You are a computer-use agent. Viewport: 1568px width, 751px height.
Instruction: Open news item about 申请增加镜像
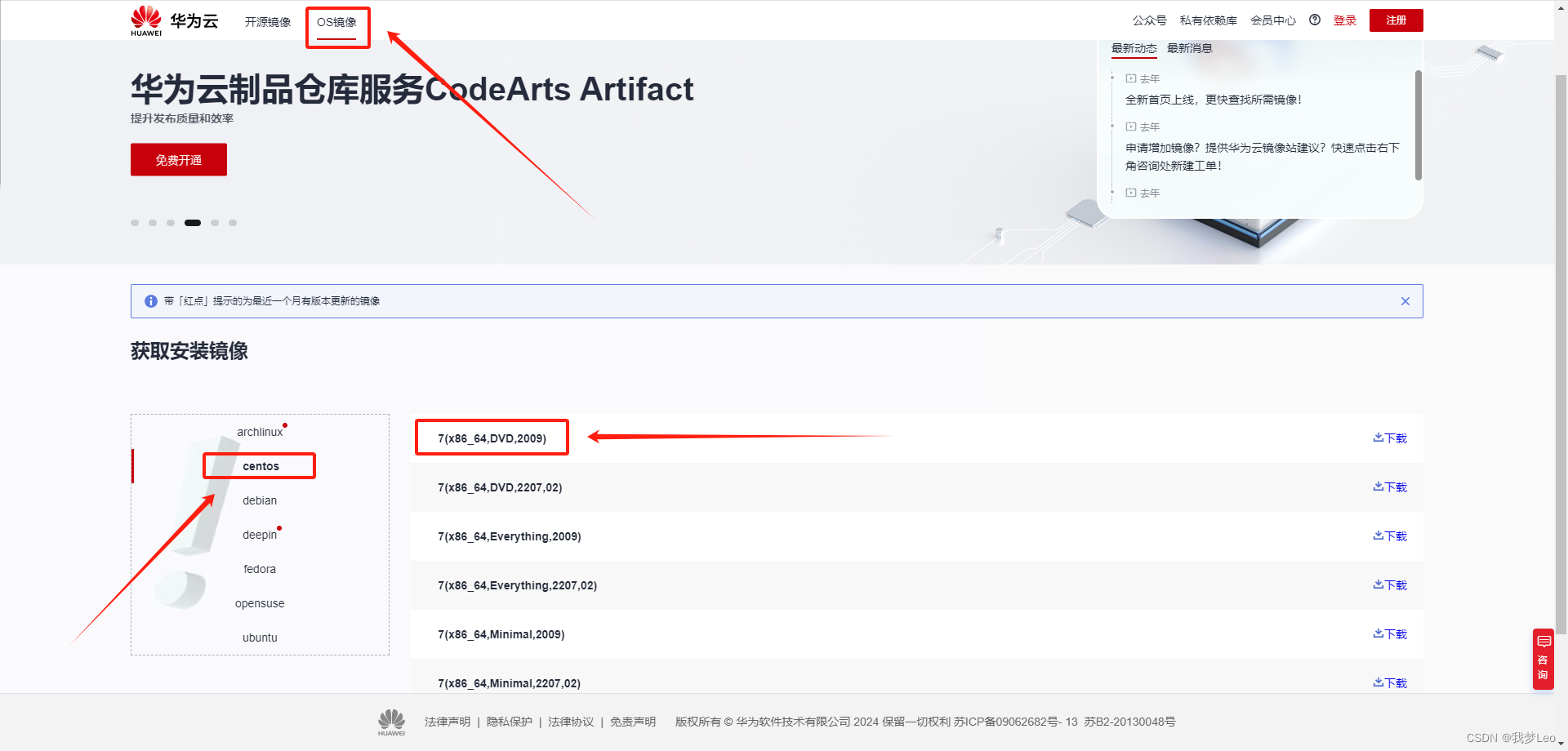[1263, 157]
